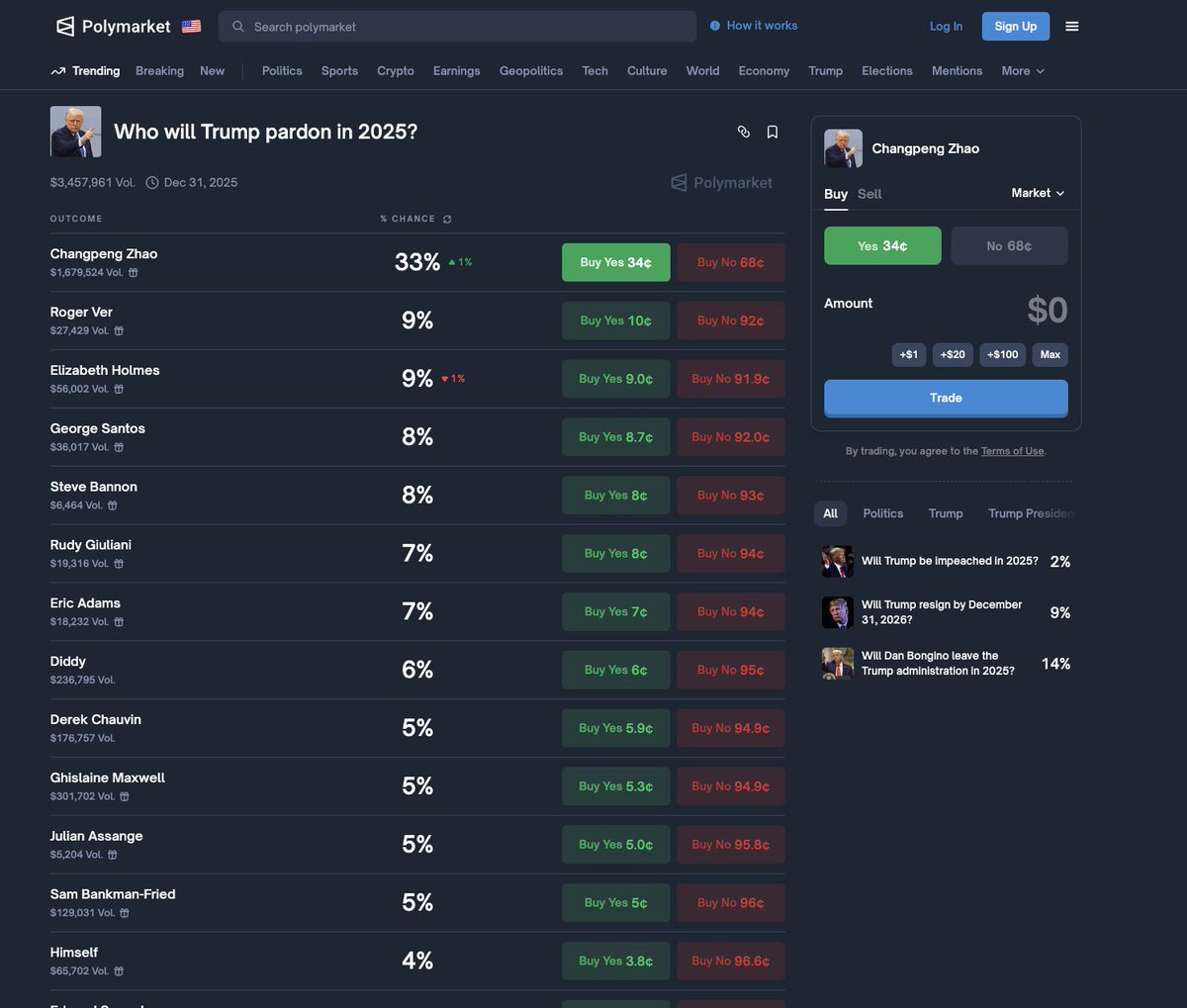The image size is (1187, 1008).
Task: Click the Sign Up button
Action: 1016,27
